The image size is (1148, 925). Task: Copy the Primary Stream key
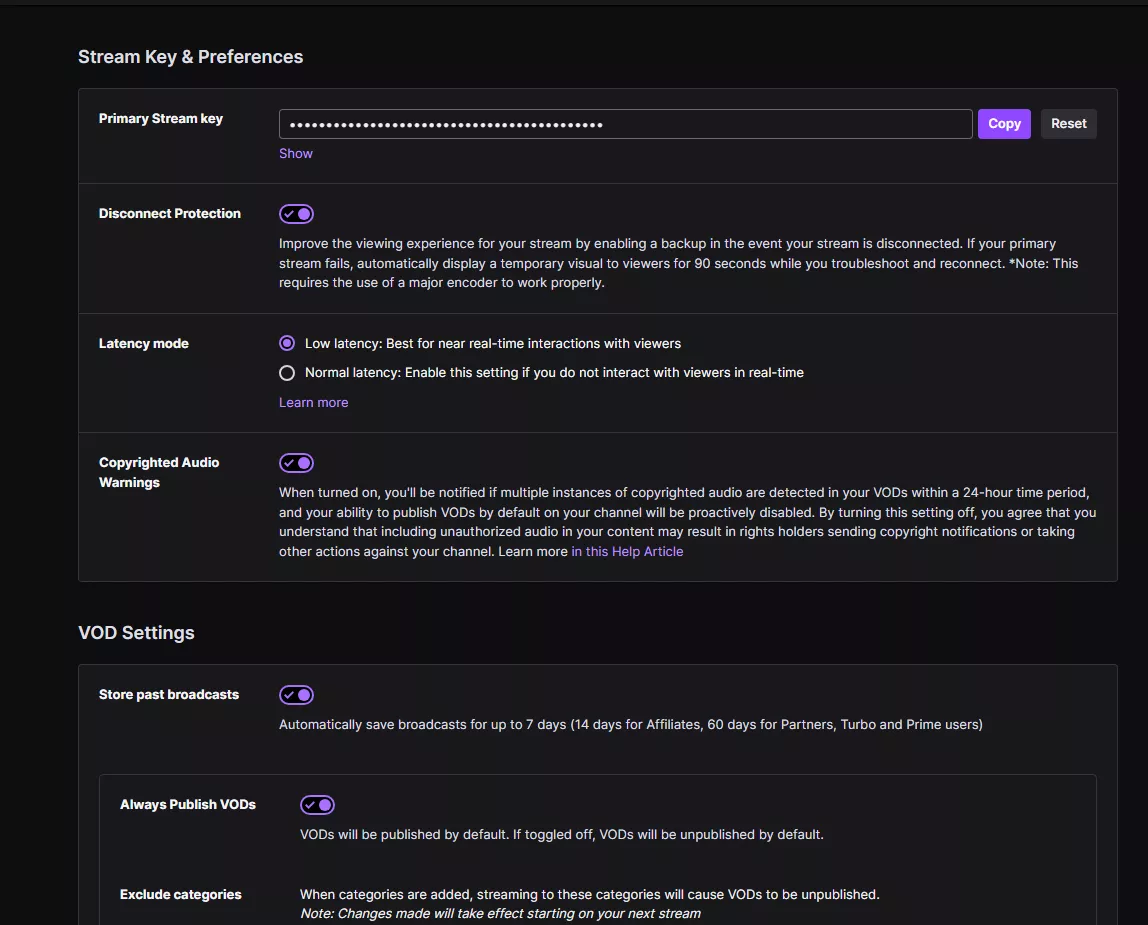pos(1003,123)
